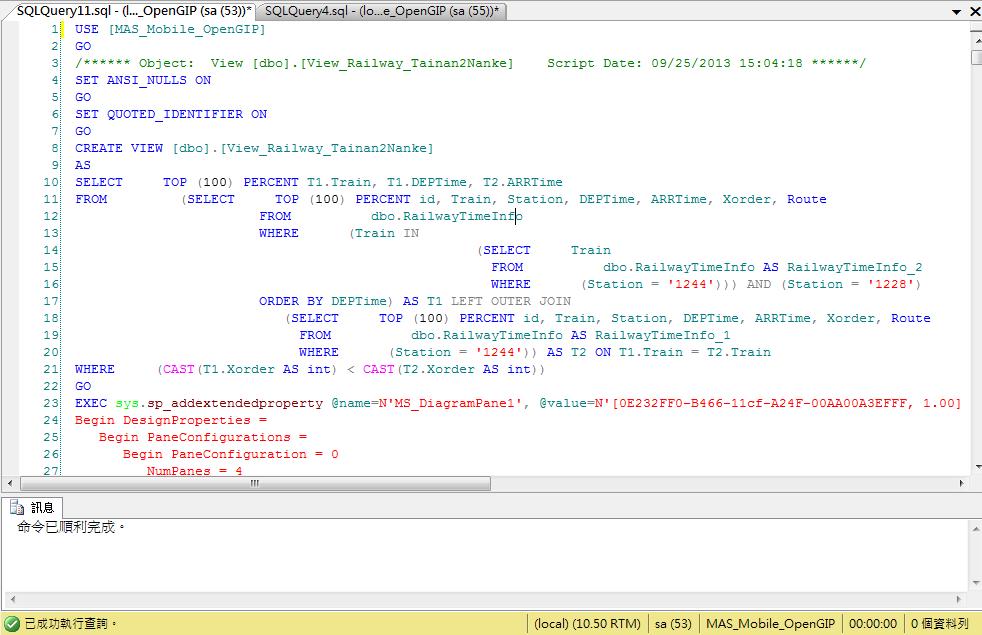Click messages pane scroll up arrow
This screenshot has height=635, width=982.
tap(973, 527)
